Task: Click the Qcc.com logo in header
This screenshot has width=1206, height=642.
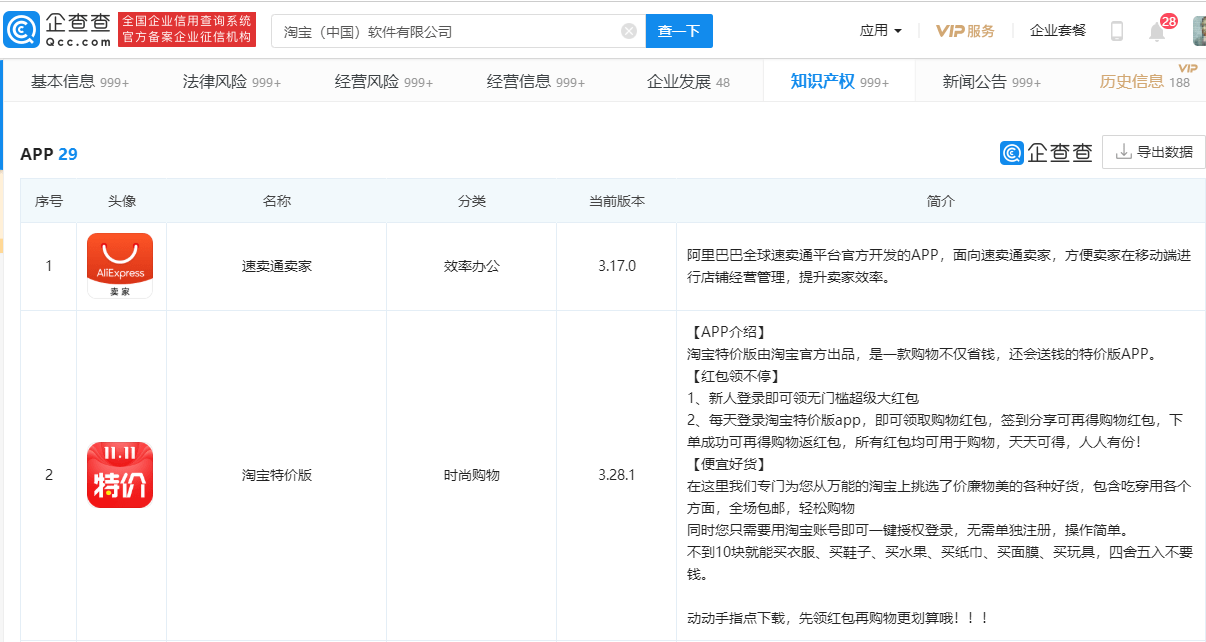Action: 58,30
